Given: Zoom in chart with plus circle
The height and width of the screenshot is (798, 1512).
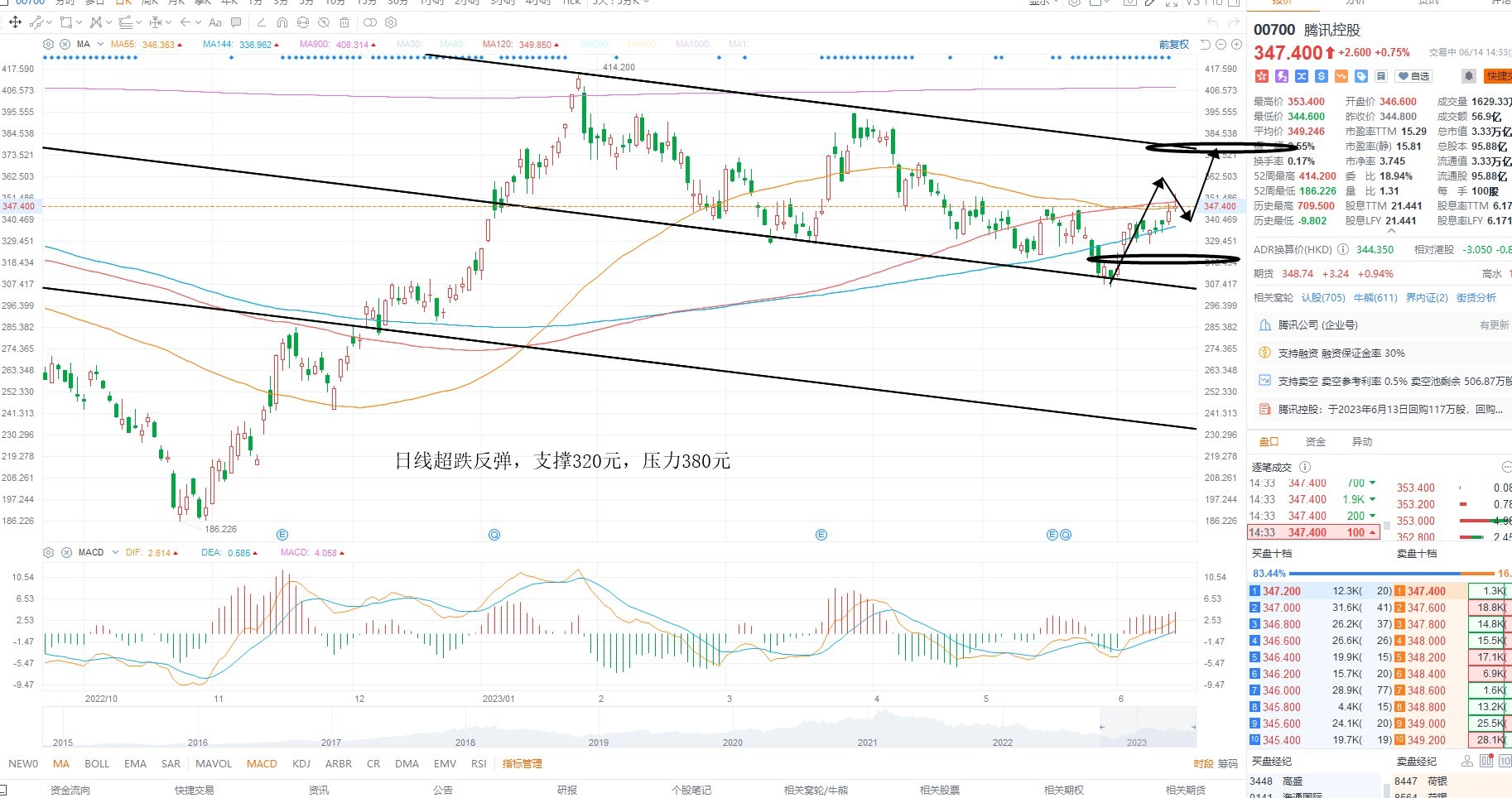Looking at the screenshot, I should (x=1236, y=45).
